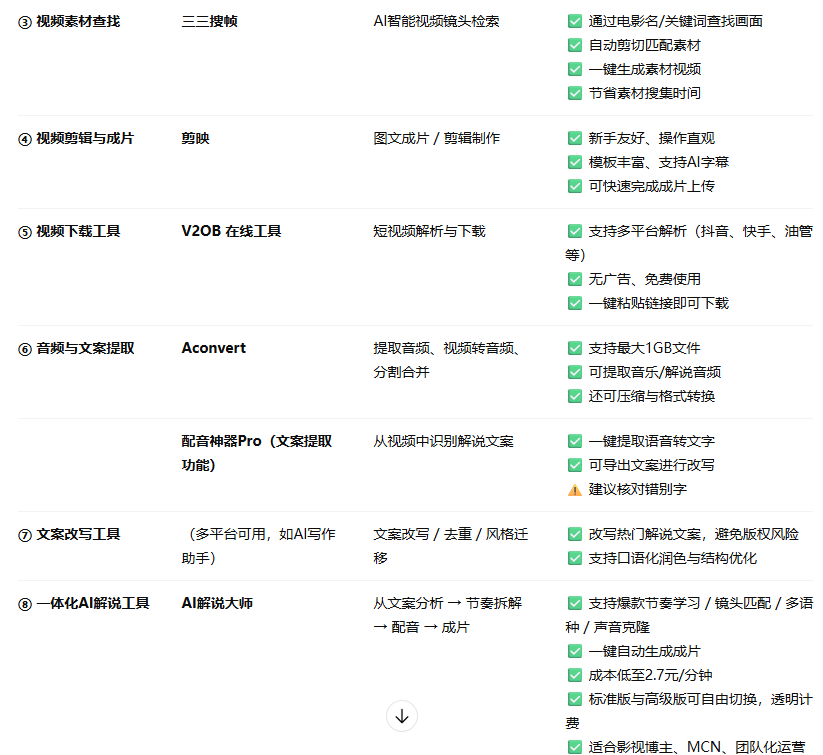This screenshot has width=823, height=755.
Task: Click the text 适合影视博主、MCN、团队化运营
Action: (x=697, y=747)
